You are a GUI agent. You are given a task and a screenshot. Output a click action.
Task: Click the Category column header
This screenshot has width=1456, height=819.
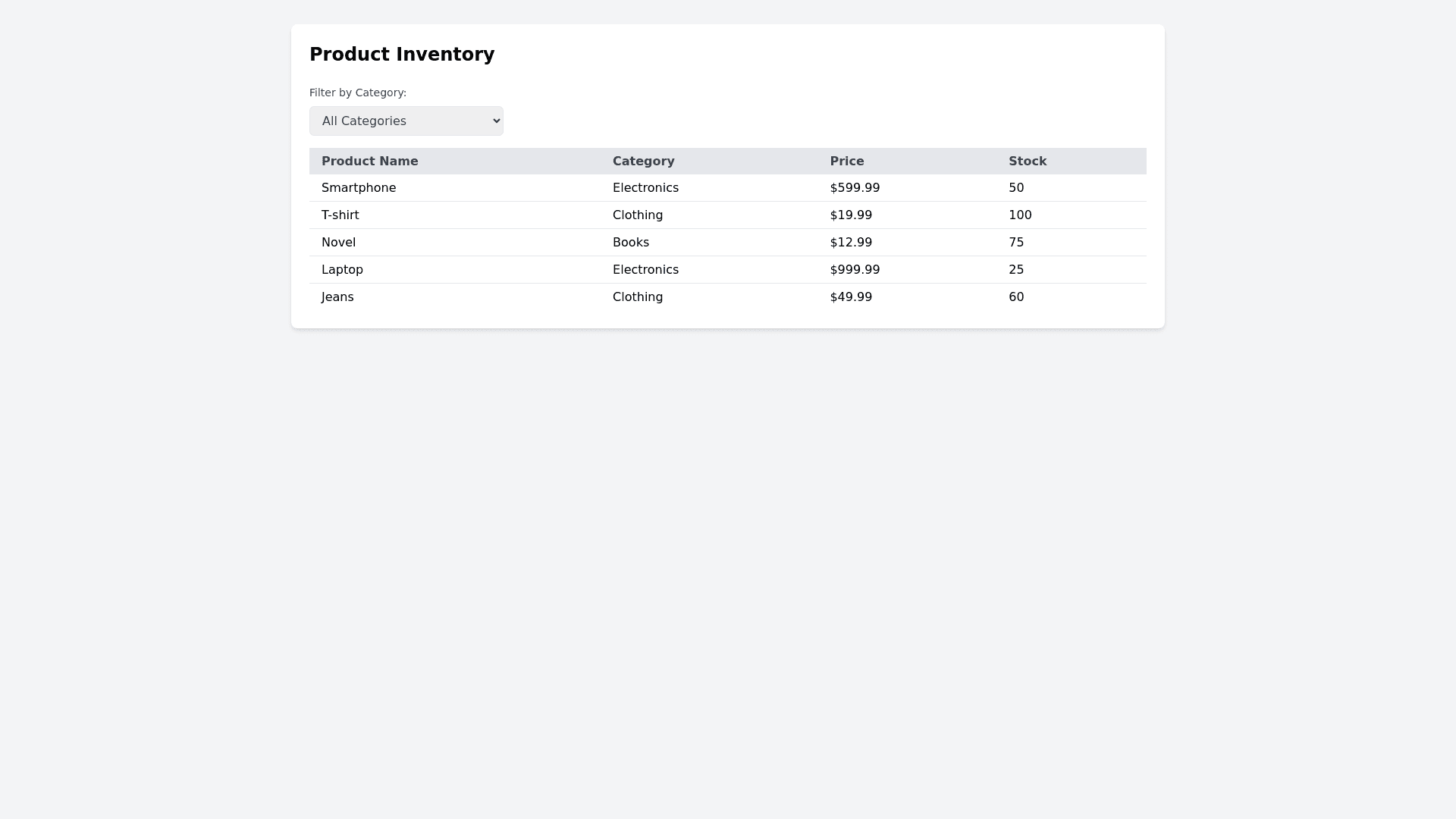click(x=643, y=162)
